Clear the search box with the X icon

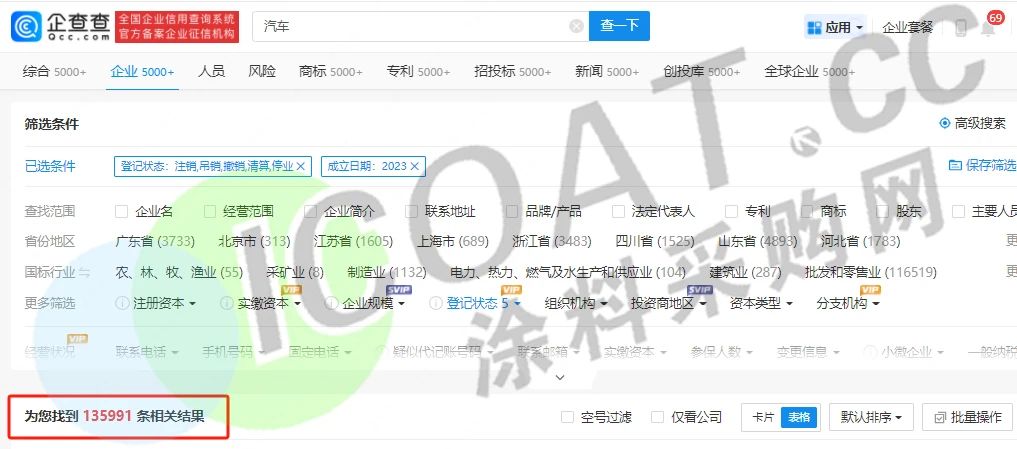pyautogui.click(x=576, y=26)
